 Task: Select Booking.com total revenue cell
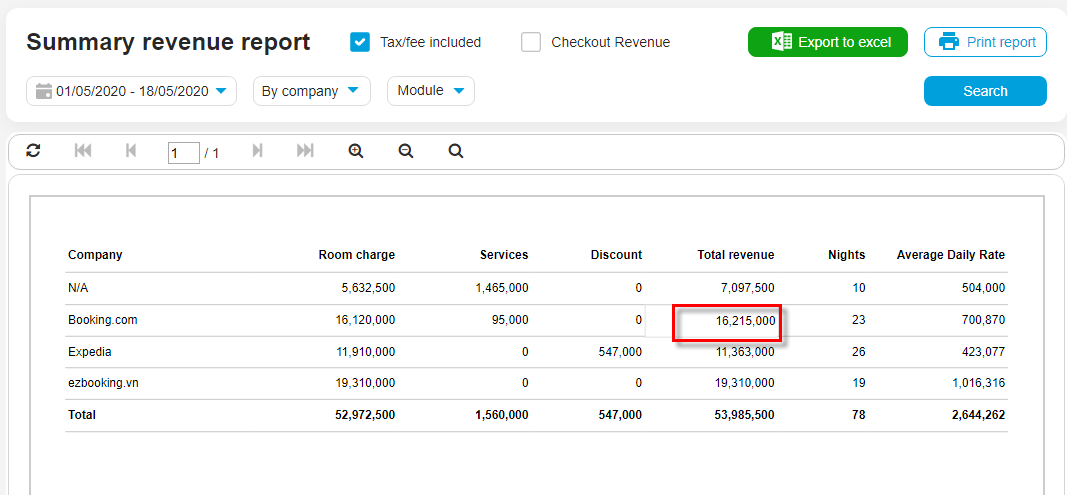click(727, 321)
